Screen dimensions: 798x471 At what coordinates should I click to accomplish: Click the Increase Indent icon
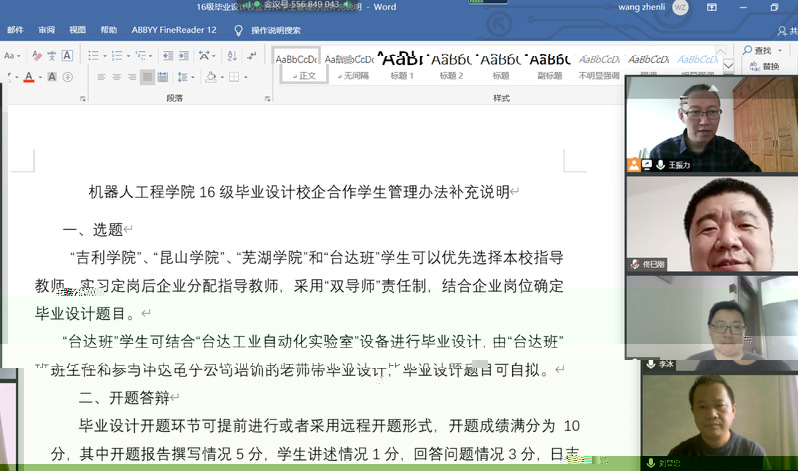click(x=184, y=56)
